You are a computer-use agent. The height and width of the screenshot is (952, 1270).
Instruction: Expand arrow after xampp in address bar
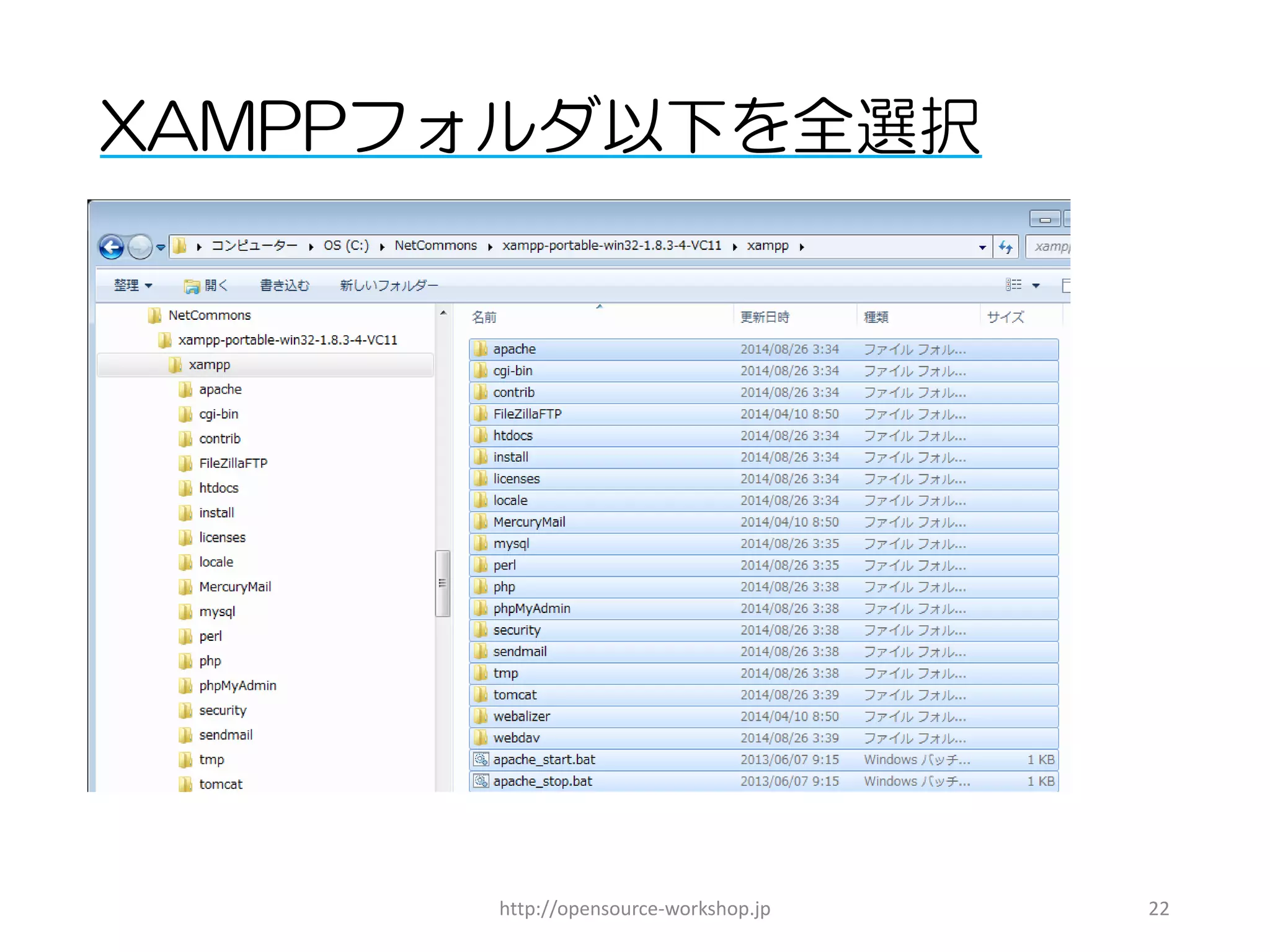pos(802,247)
